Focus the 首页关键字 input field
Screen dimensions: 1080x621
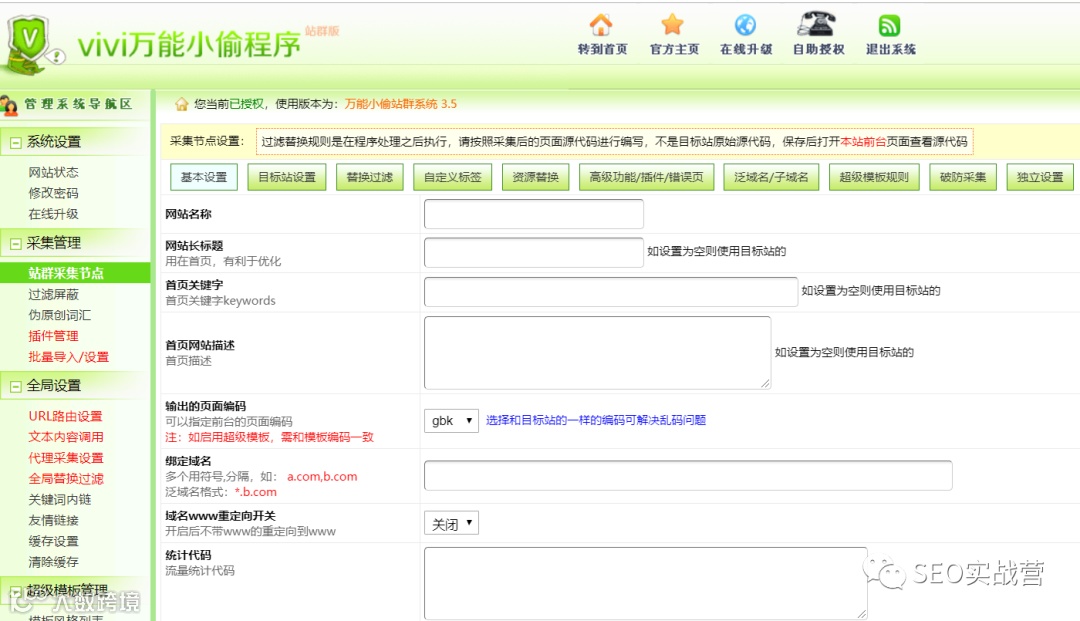point(611,292)
